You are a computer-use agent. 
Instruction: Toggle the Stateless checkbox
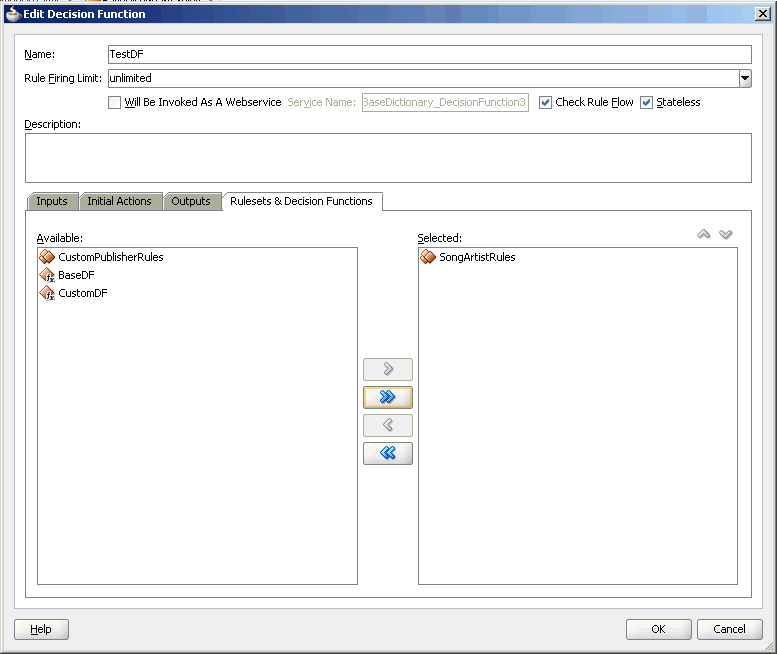[646, 103]
